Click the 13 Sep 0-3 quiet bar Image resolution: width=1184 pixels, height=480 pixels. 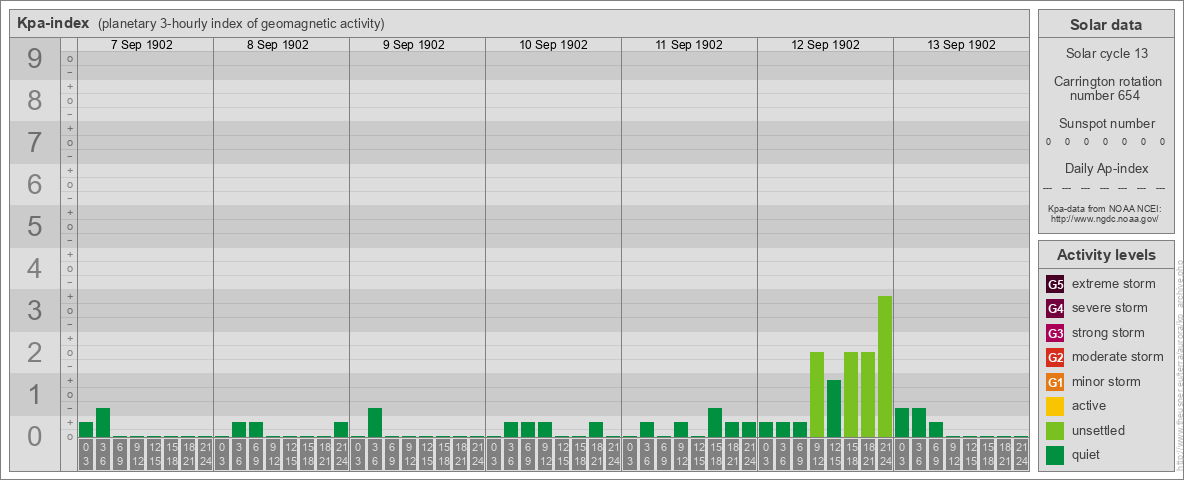tap(902, 423)
